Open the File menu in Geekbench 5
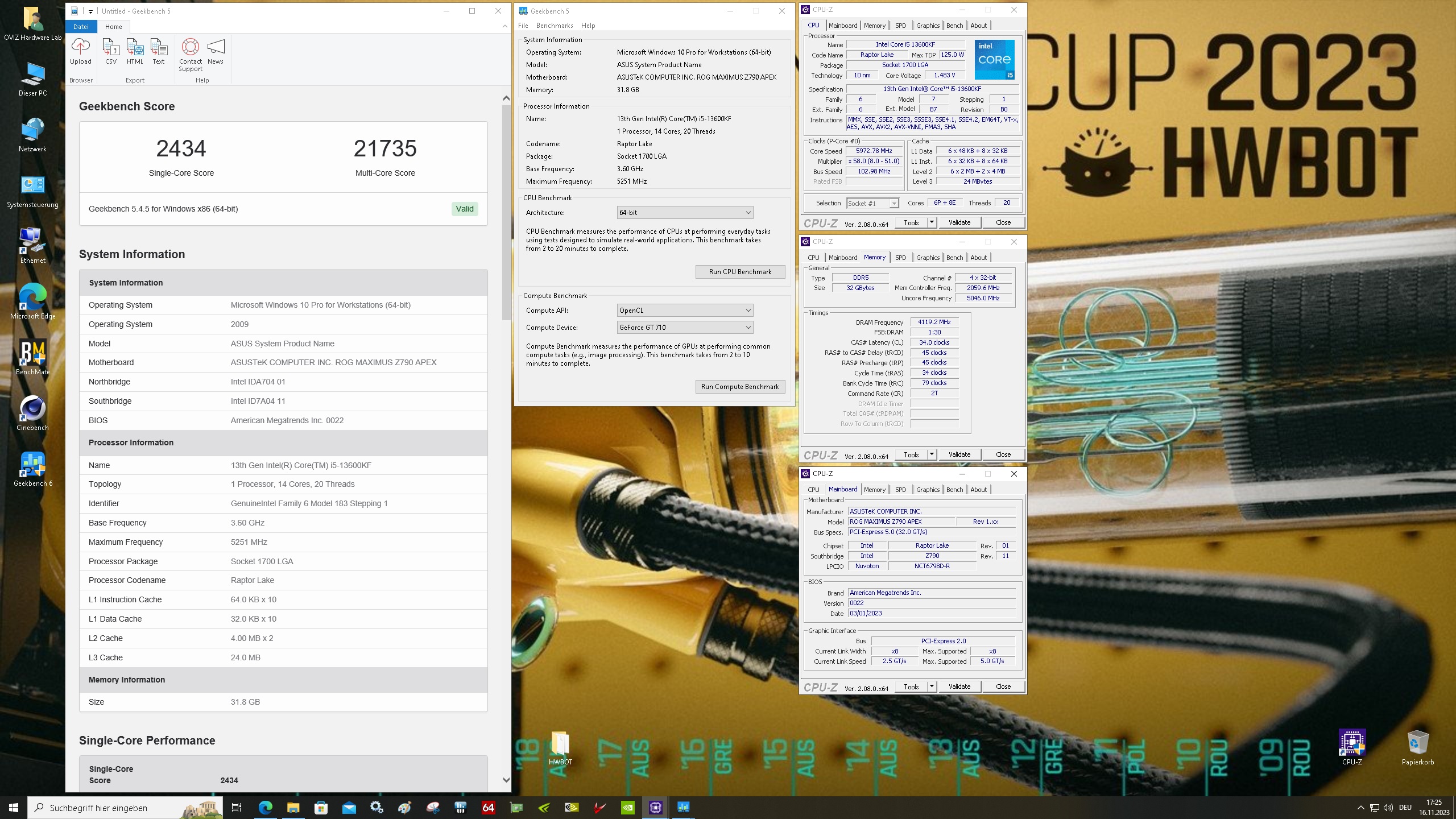 [x=523, y=26]
